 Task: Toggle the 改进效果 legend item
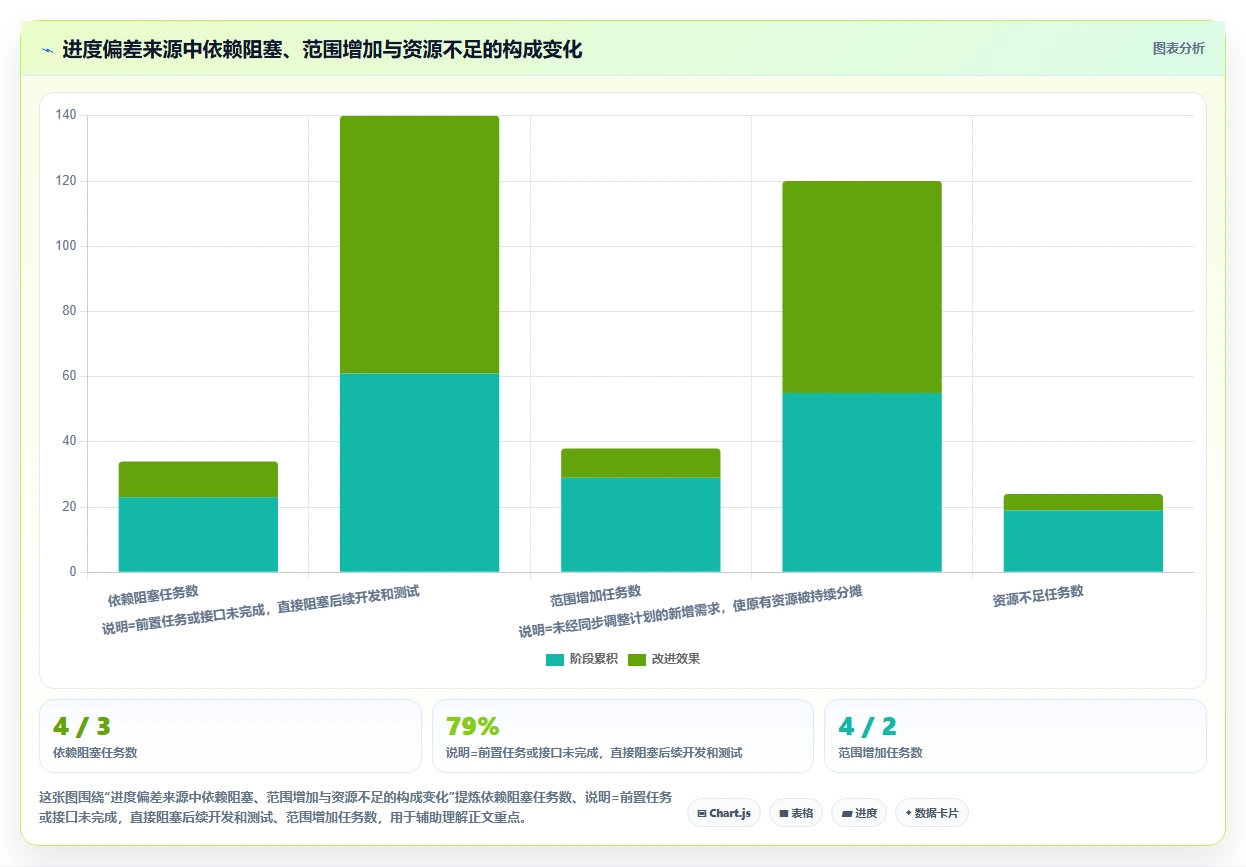(x=664, y=659)
